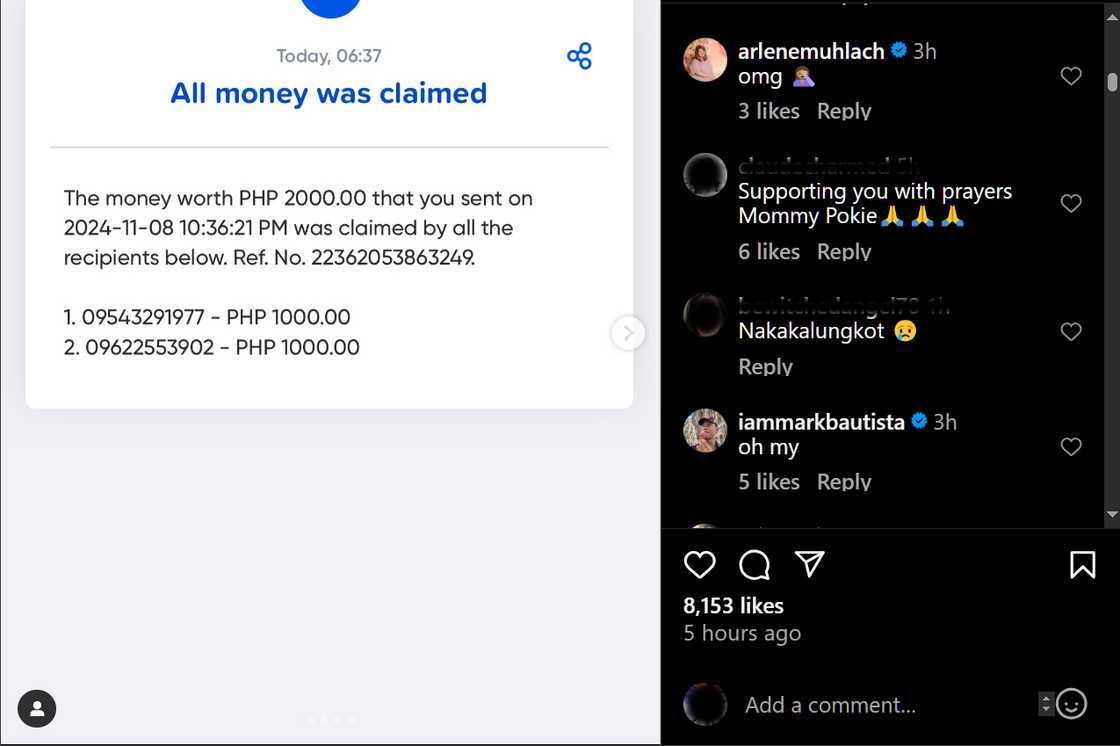Save the post with the bookmark icon
This screenshot has height=746, width=1120.
click(1082, 565)
